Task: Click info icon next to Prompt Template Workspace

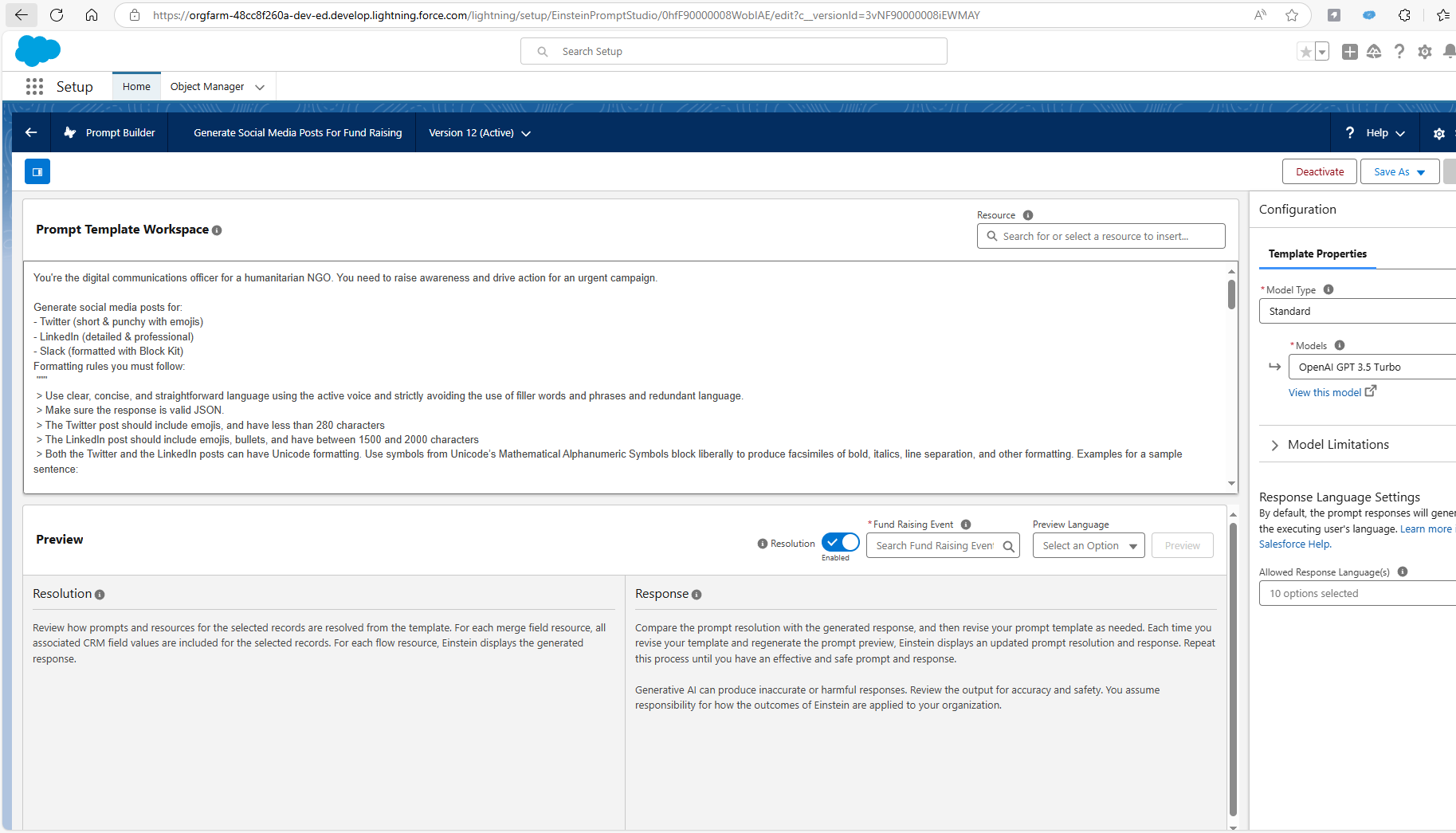Action: pyautogui.click(x=217, y=230)
